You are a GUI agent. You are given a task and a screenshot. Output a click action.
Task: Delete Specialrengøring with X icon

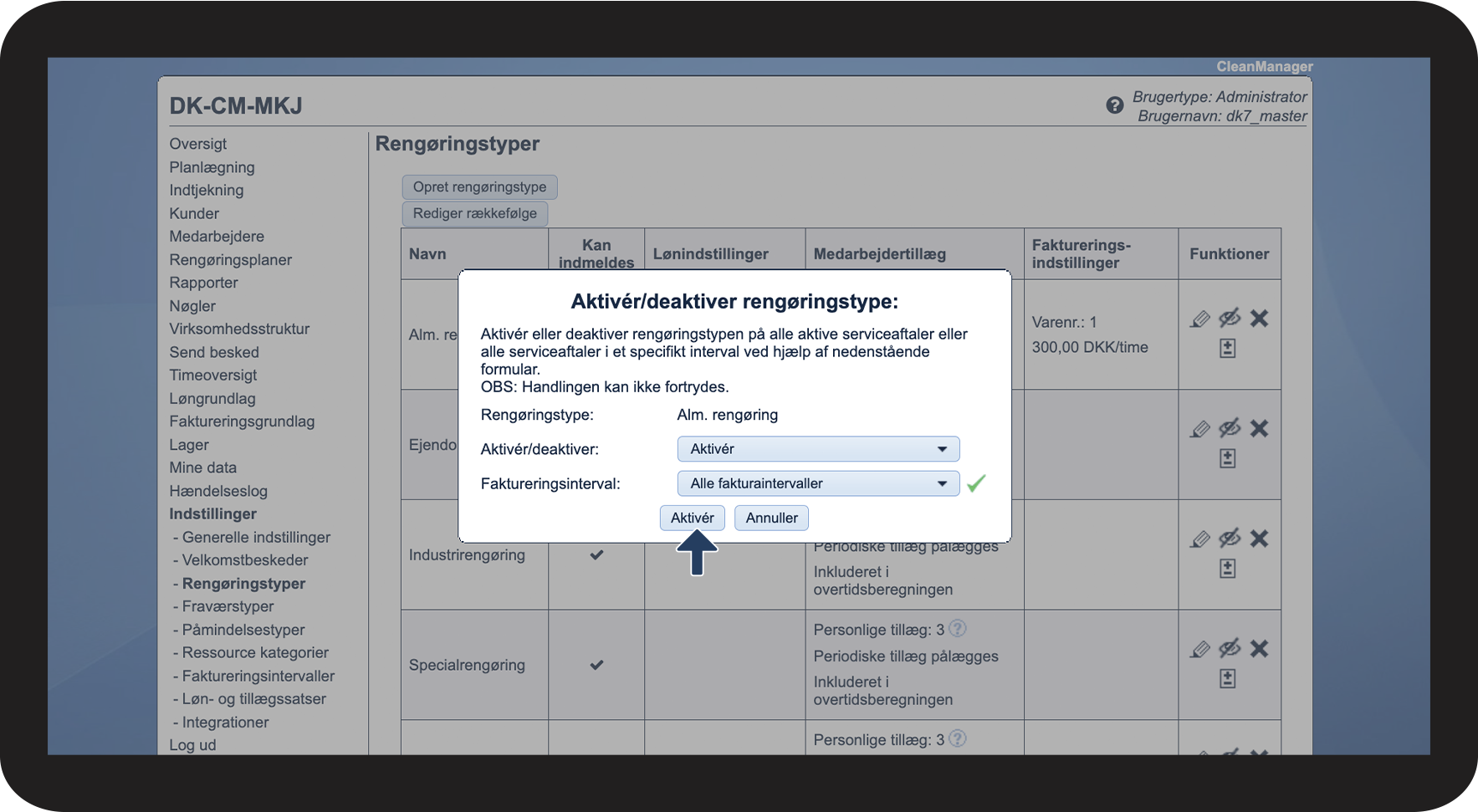pos(1259,649)
